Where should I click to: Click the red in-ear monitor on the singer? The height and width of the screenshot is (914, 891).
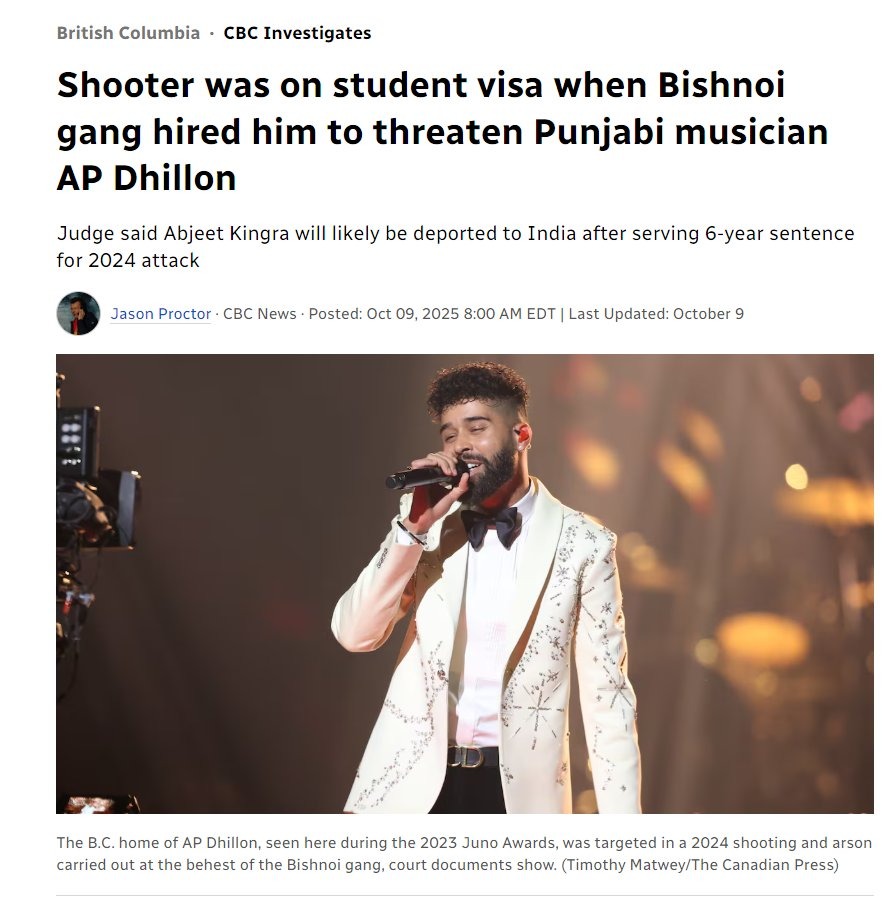tap(522, 434)
